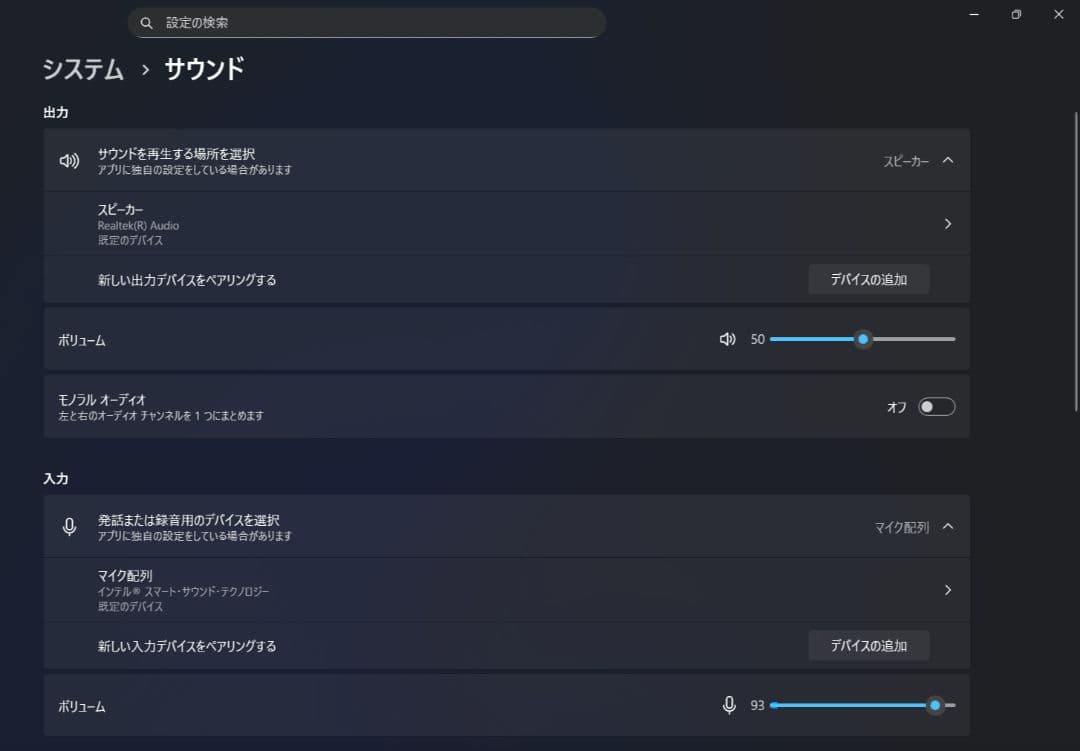
Task: Collapse the output device list chevron
Action: [x=948, y=160]
